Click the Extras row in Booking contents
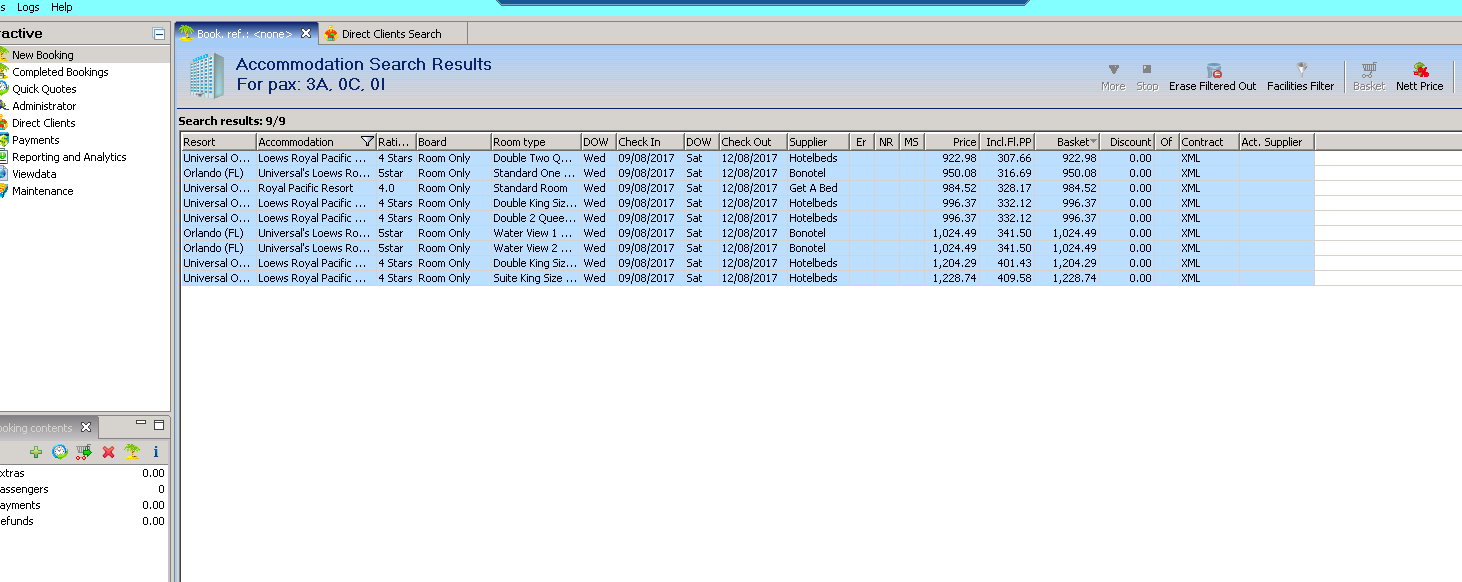This screenshot has width=1462, height=582. pos(83,473)
